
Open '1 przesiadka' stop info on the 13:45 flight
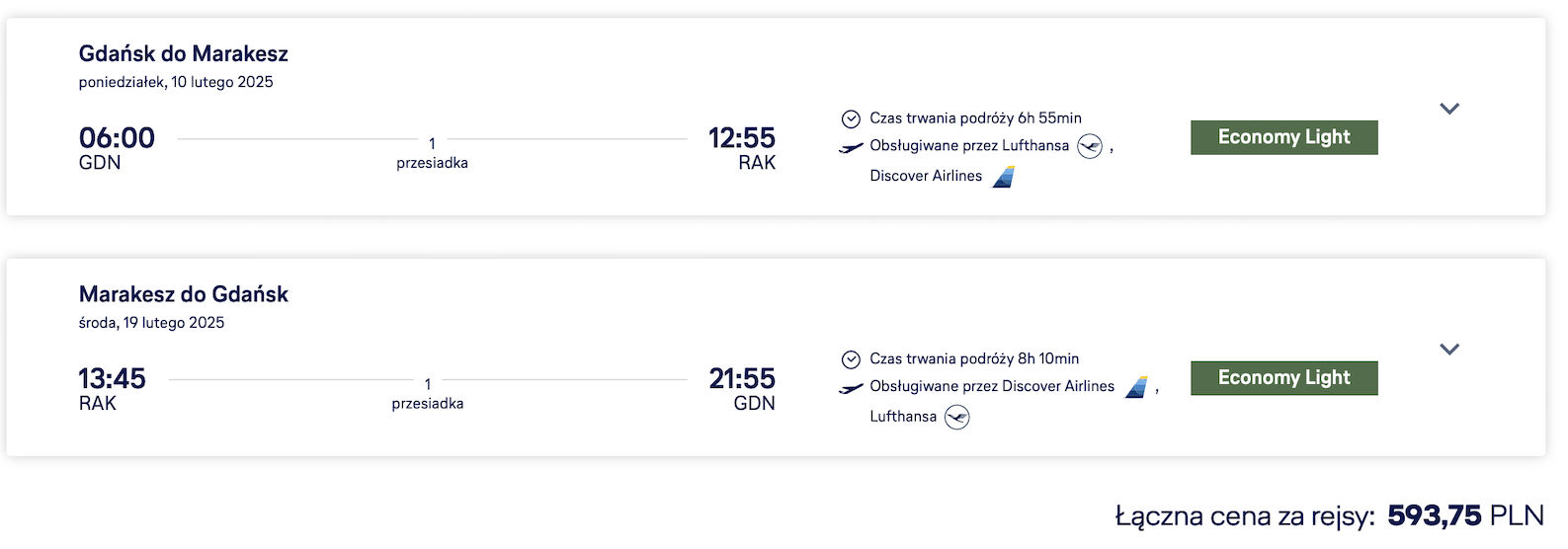coord(427,393)
